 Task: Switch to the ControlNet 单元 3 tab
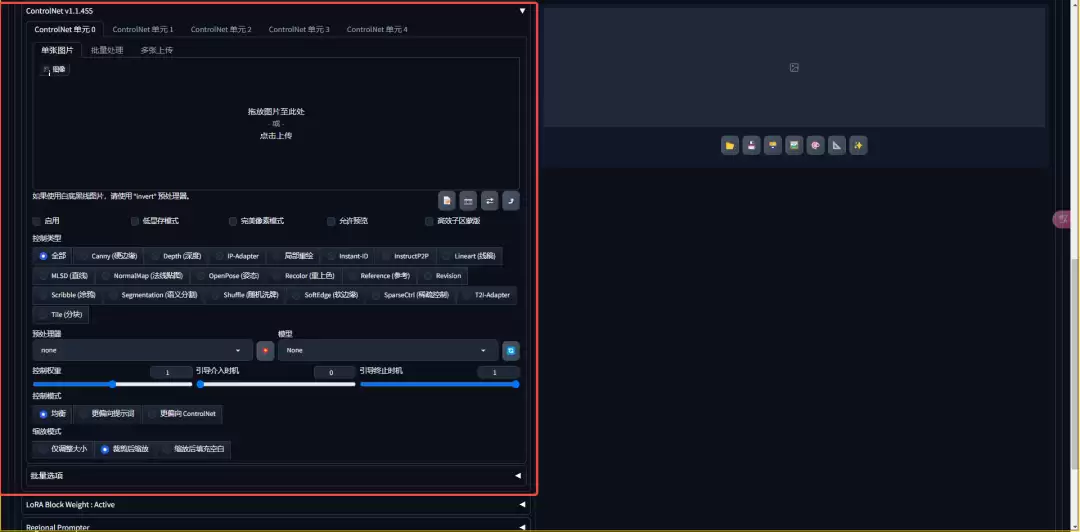[299, 30]
